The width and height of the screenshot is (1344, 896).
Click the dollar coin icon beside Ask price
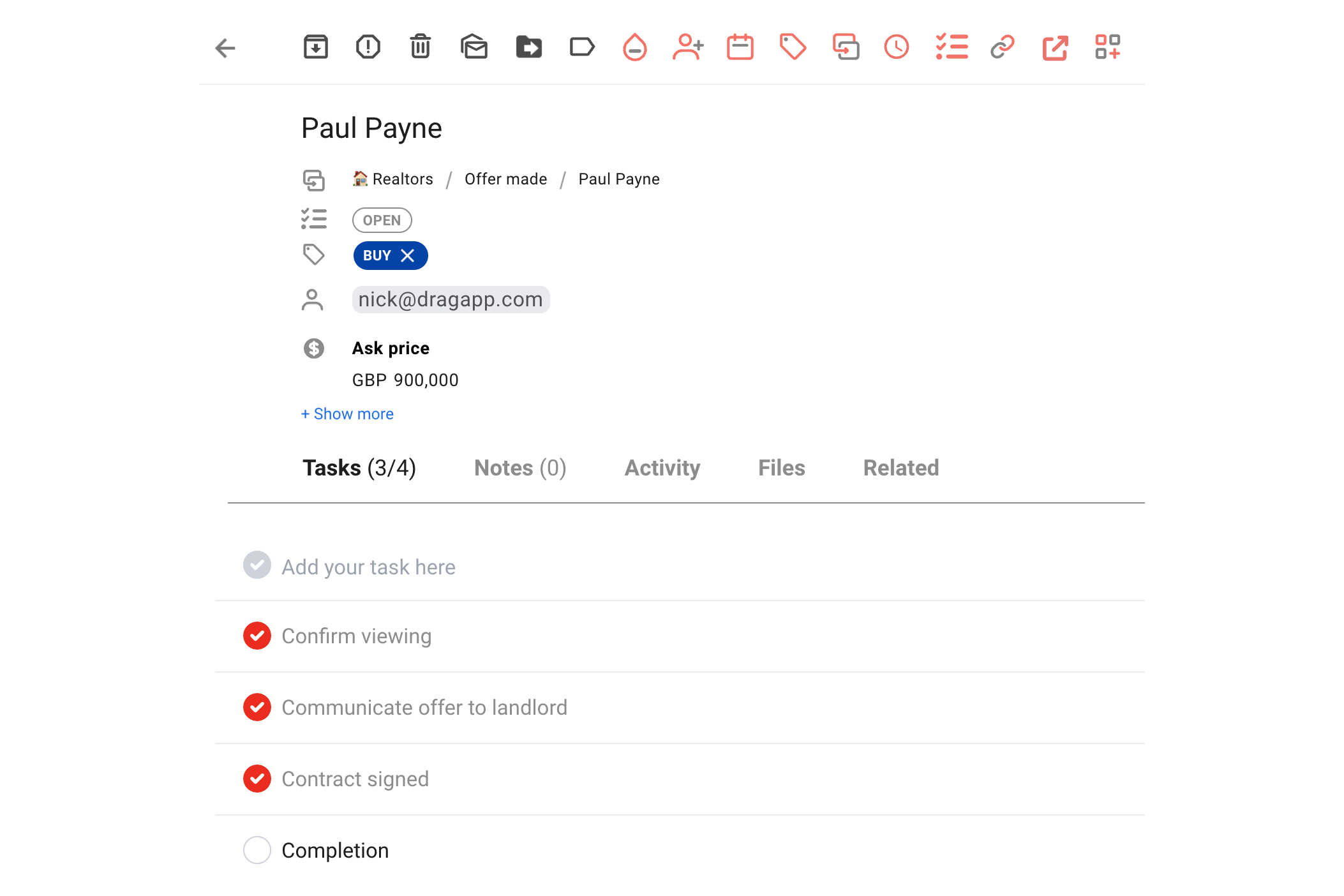click(313, 348)
